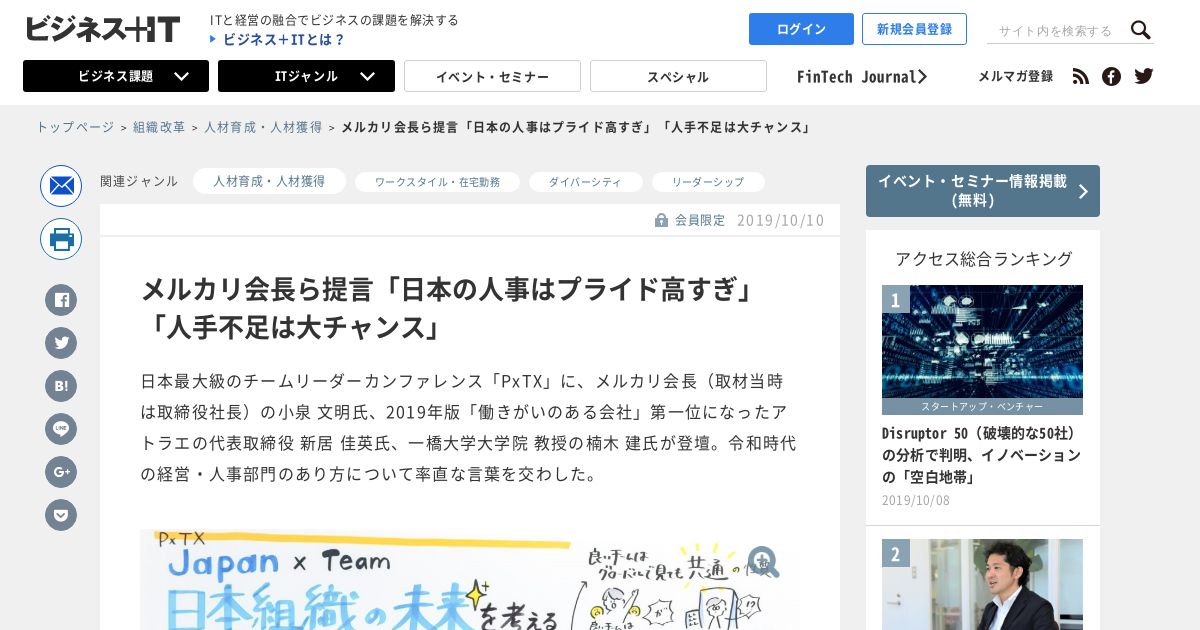The image size is (1200, 630).
Task: Bookmark with Hatena B! icon
Action: (x=61, y=386)
